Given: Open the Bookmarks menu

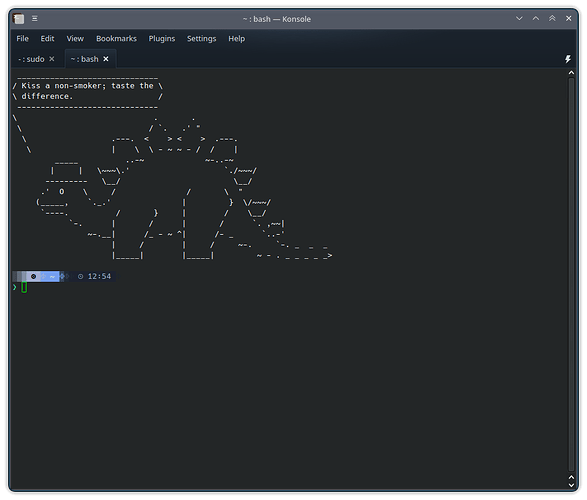Looking at the screenshot, I should (x=116, y=39).
